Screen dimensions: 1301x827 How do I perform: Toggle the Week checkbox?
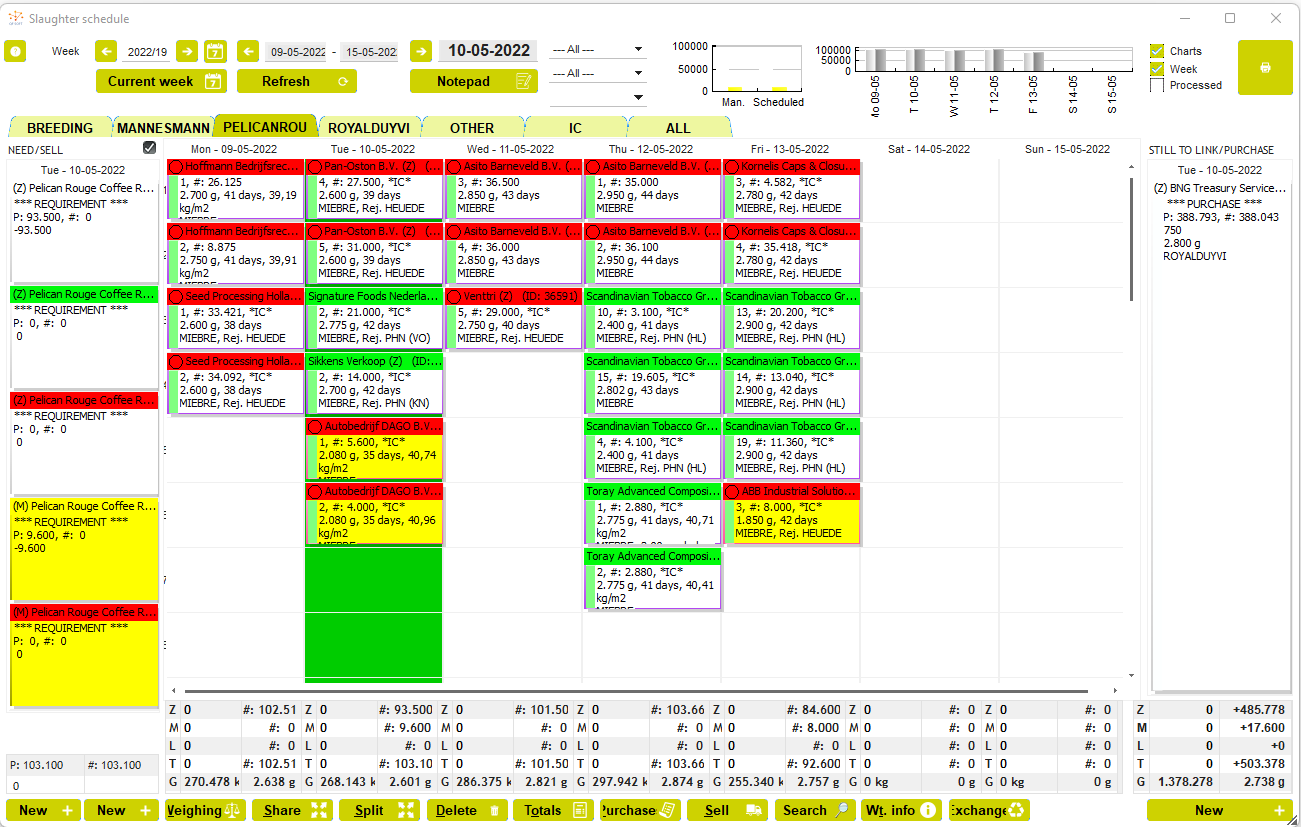point(1157,69)
